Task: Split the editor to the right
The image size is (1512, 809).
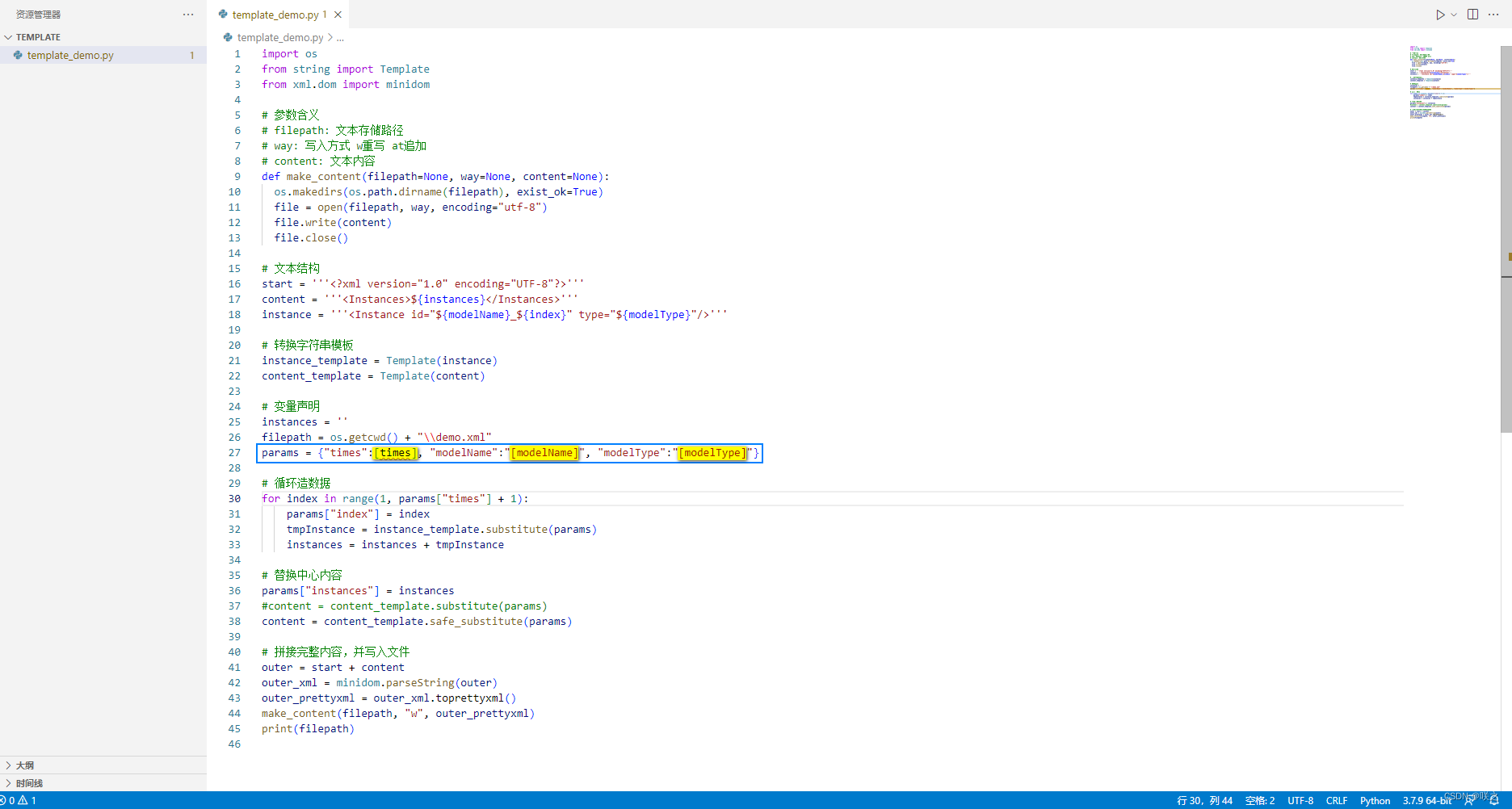Action: (1473, 15)
